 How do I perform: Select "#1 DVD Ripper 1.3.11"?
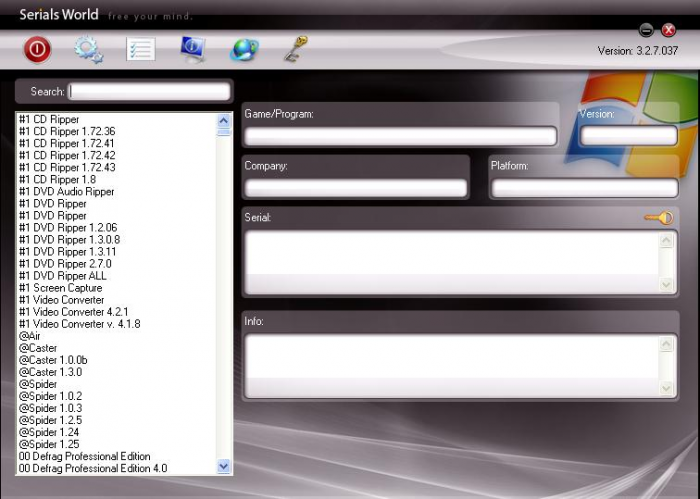67,252
